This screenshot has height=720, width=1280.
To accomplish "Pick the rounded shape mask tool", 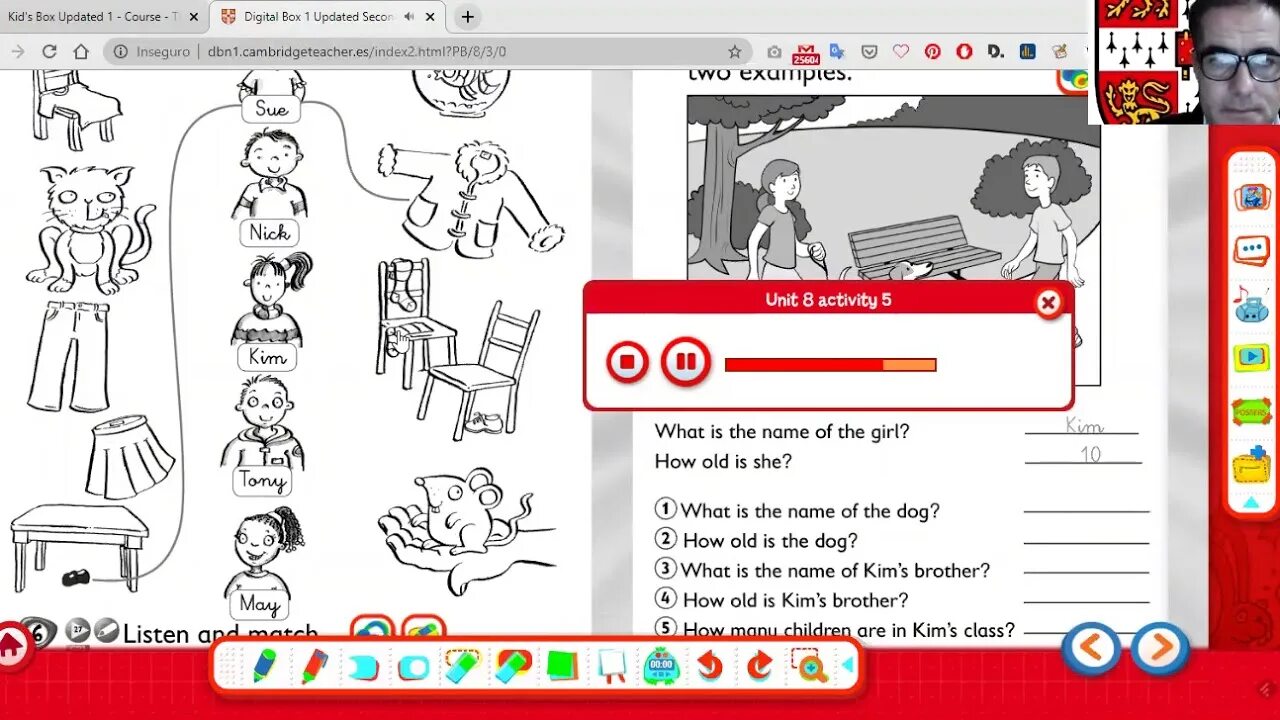I will click(x=413, y=667).
